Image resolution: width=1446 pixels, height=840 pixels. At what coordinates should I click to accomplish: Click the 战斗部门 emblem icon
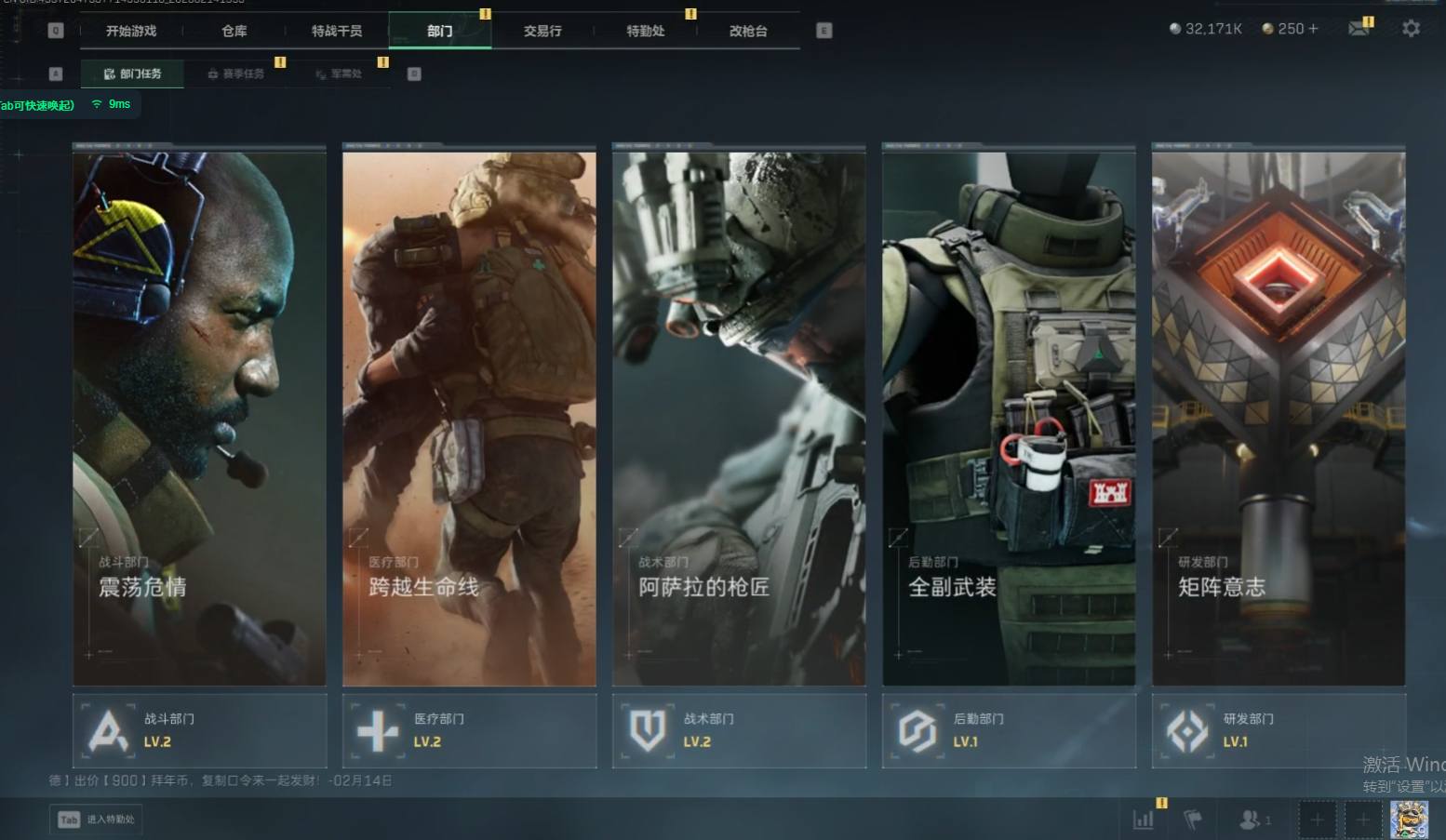coord(108,731)
